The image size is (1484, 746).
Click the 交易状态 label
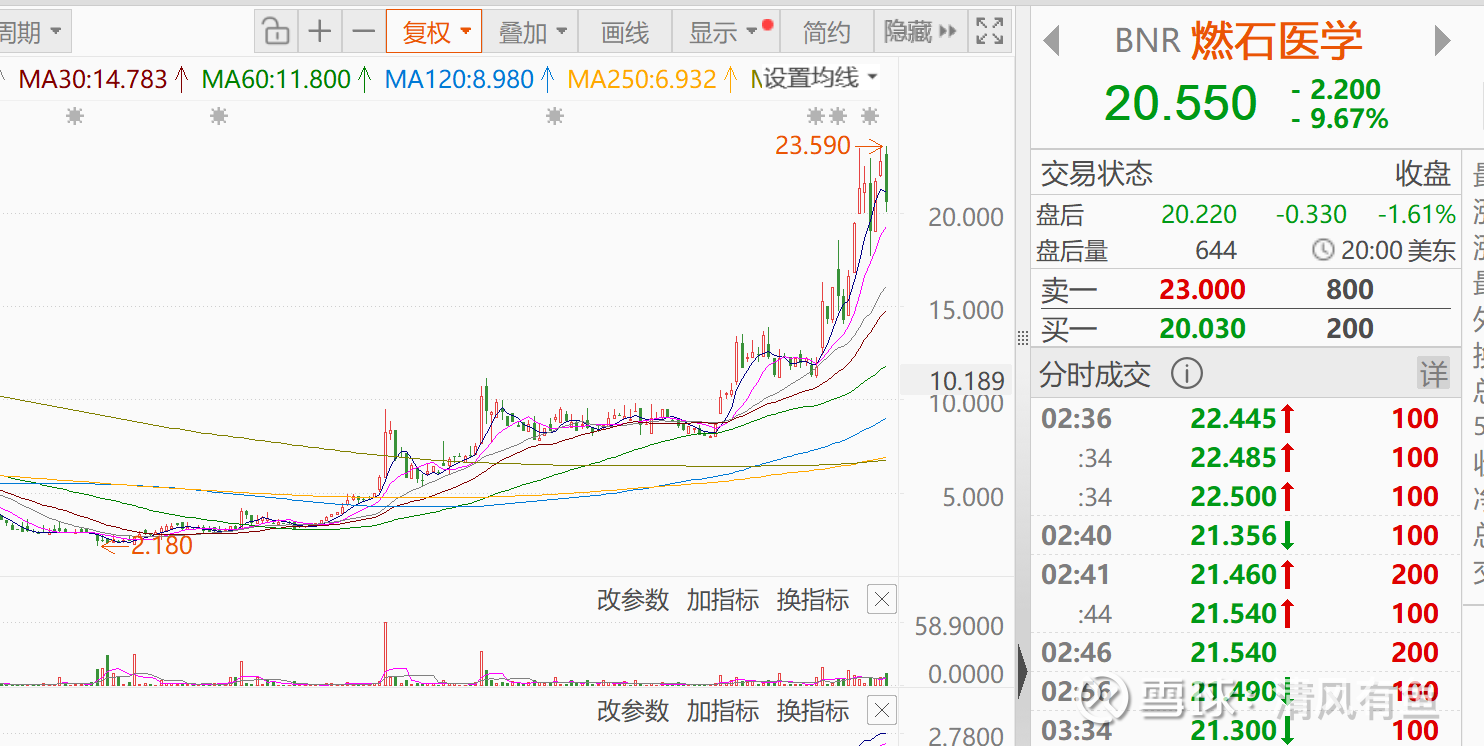[1097, 174]
